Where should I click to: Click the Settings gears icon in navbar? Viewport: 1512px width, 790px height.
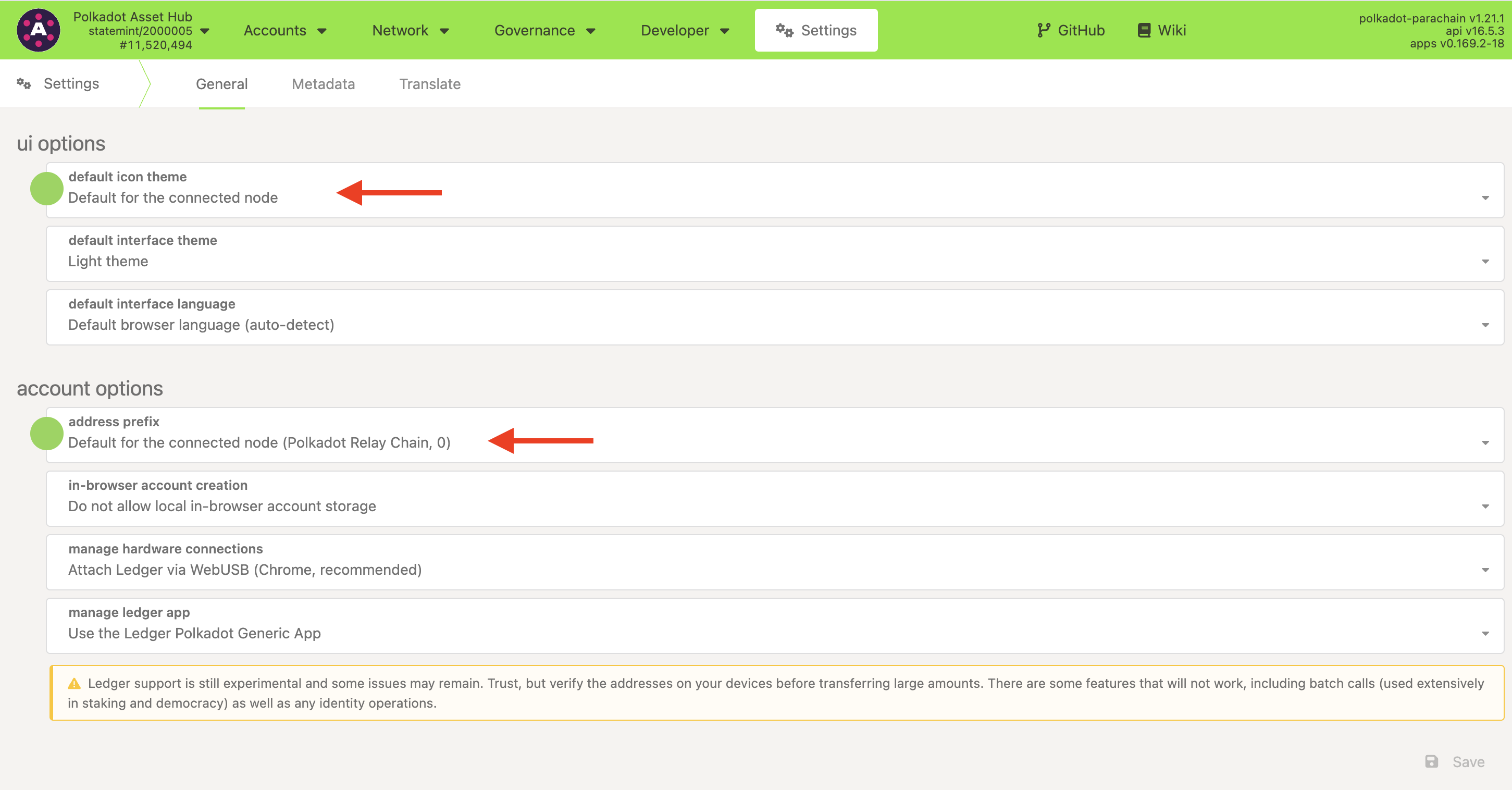[x=784, y=30]
